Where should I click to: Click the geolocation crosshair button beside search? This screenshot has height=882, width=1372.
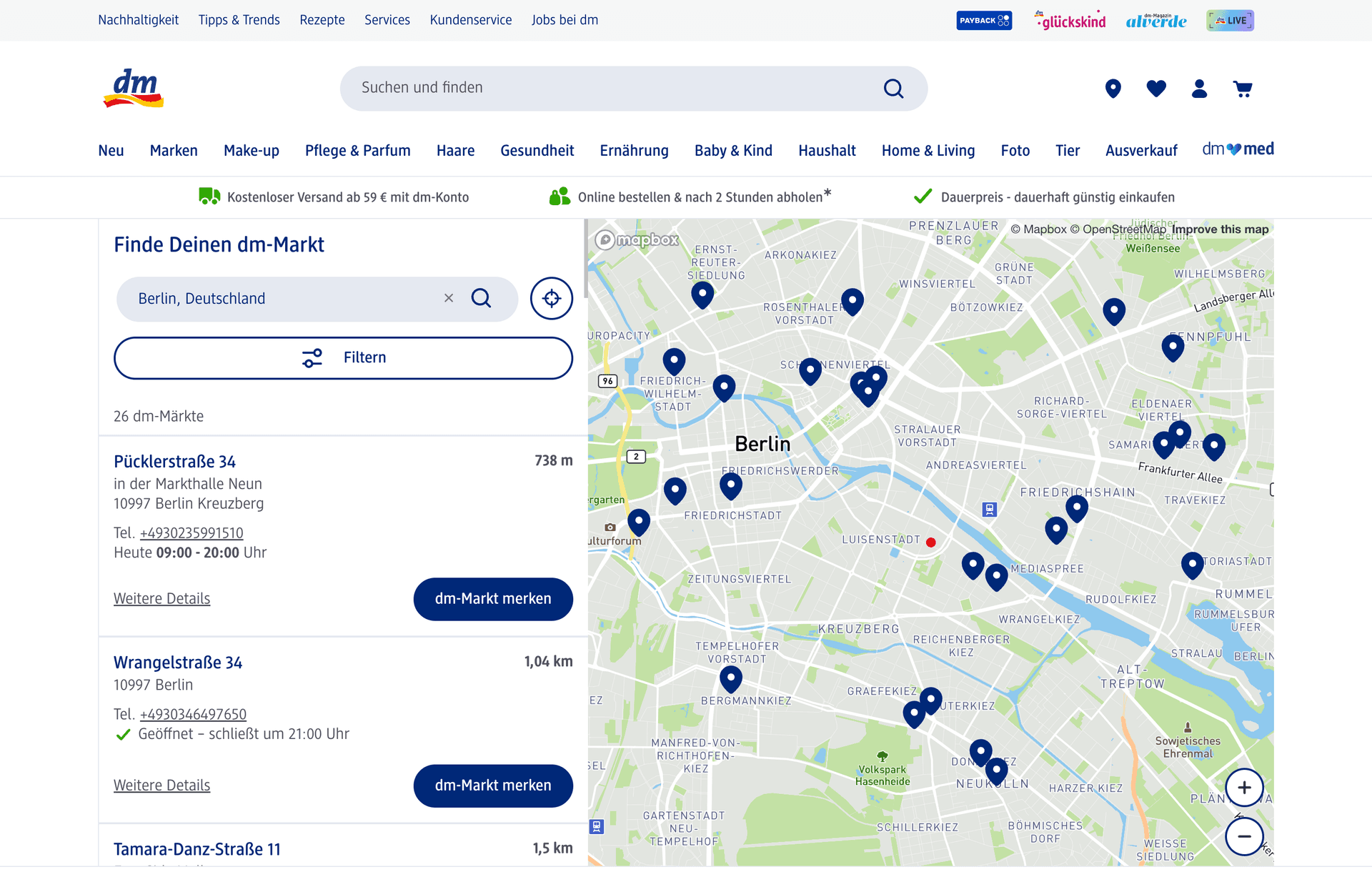[551, 298]
